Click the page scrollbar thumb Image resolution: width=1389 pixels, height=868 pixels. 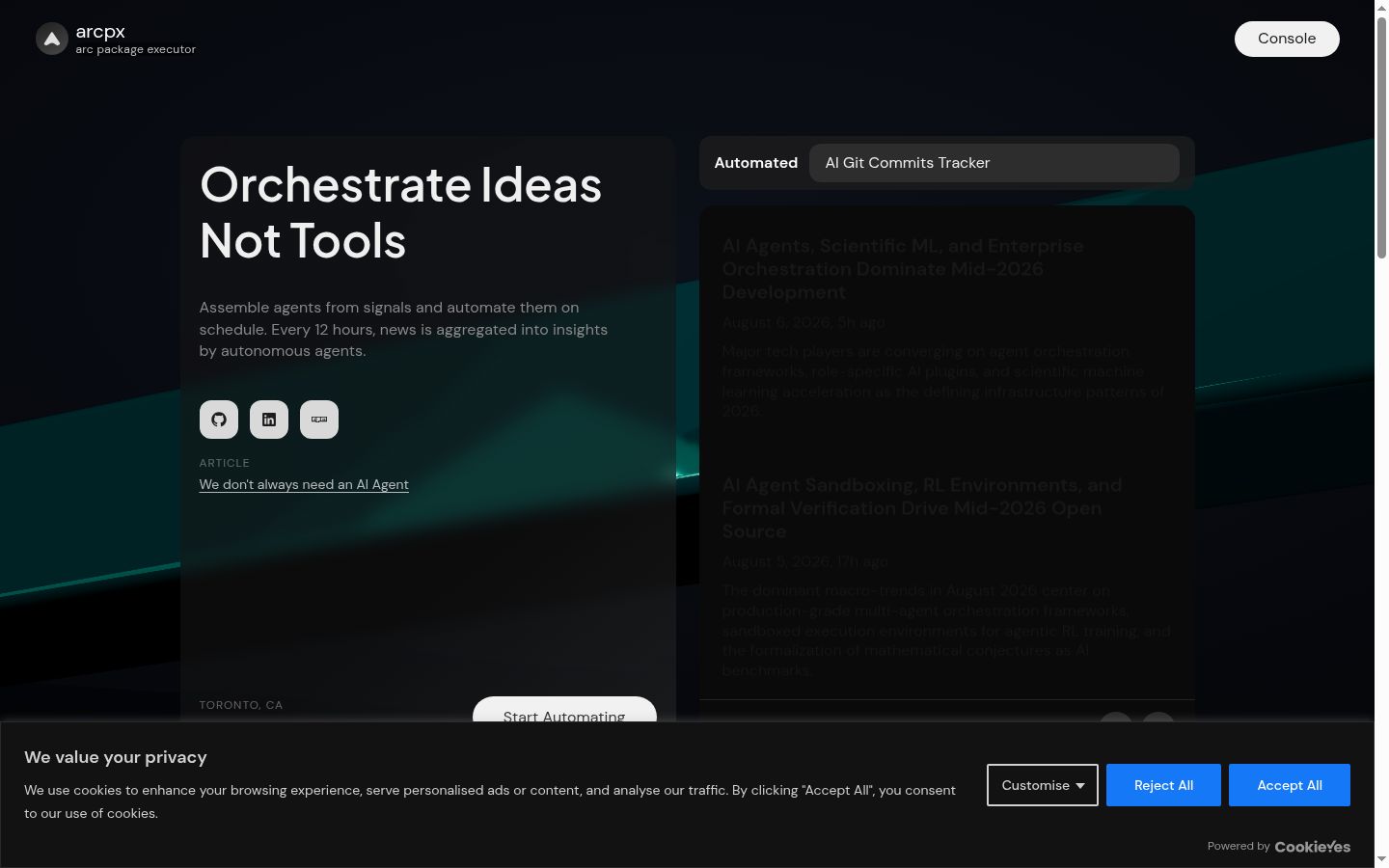[x=1381, y=137]
